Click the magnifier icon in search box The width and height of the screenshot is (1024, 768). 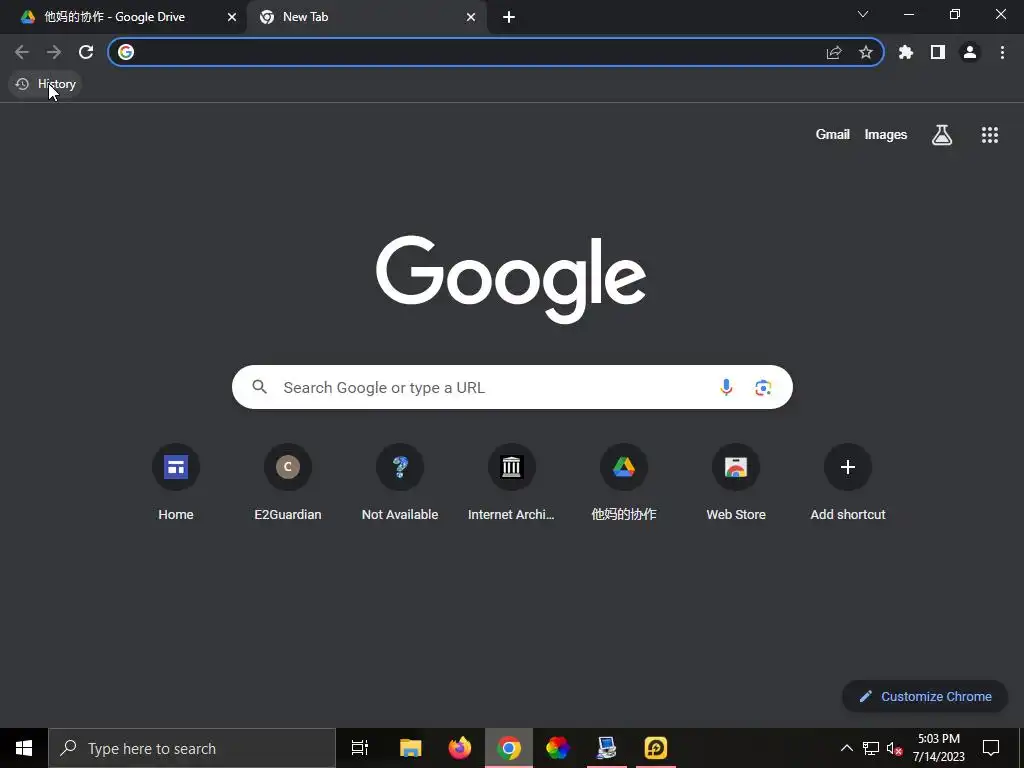pyautogui.click(x=260, y=387)
